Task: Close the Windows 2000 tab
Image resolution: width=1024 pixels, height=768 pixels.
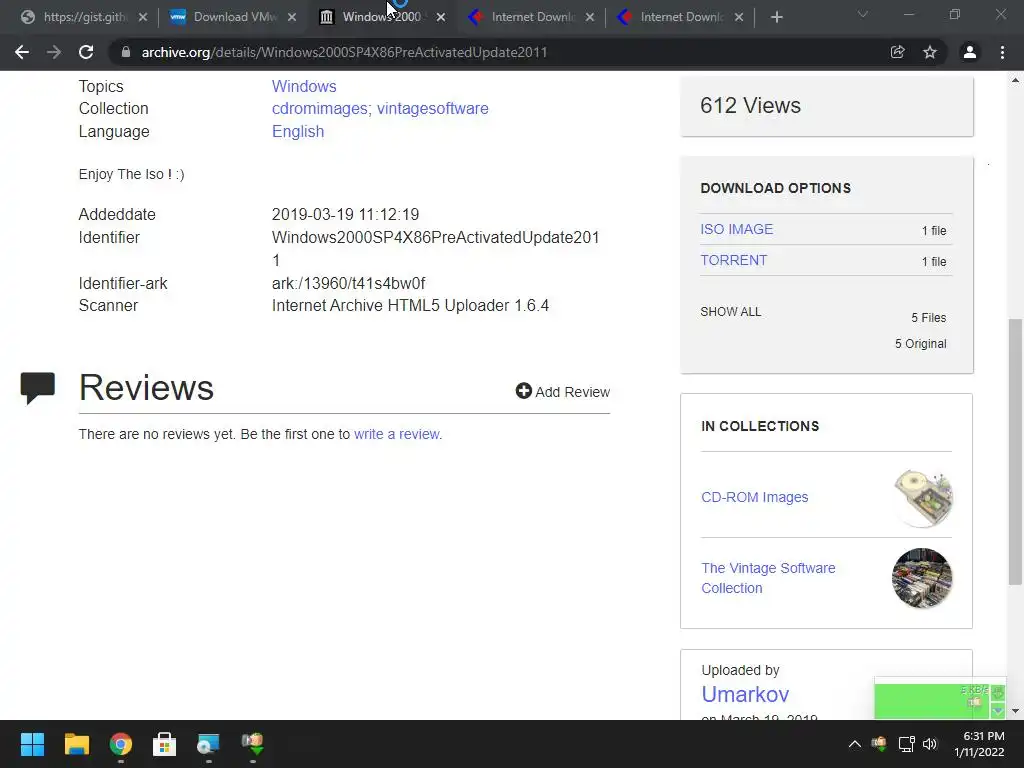Action: click(x=441, y=17)
